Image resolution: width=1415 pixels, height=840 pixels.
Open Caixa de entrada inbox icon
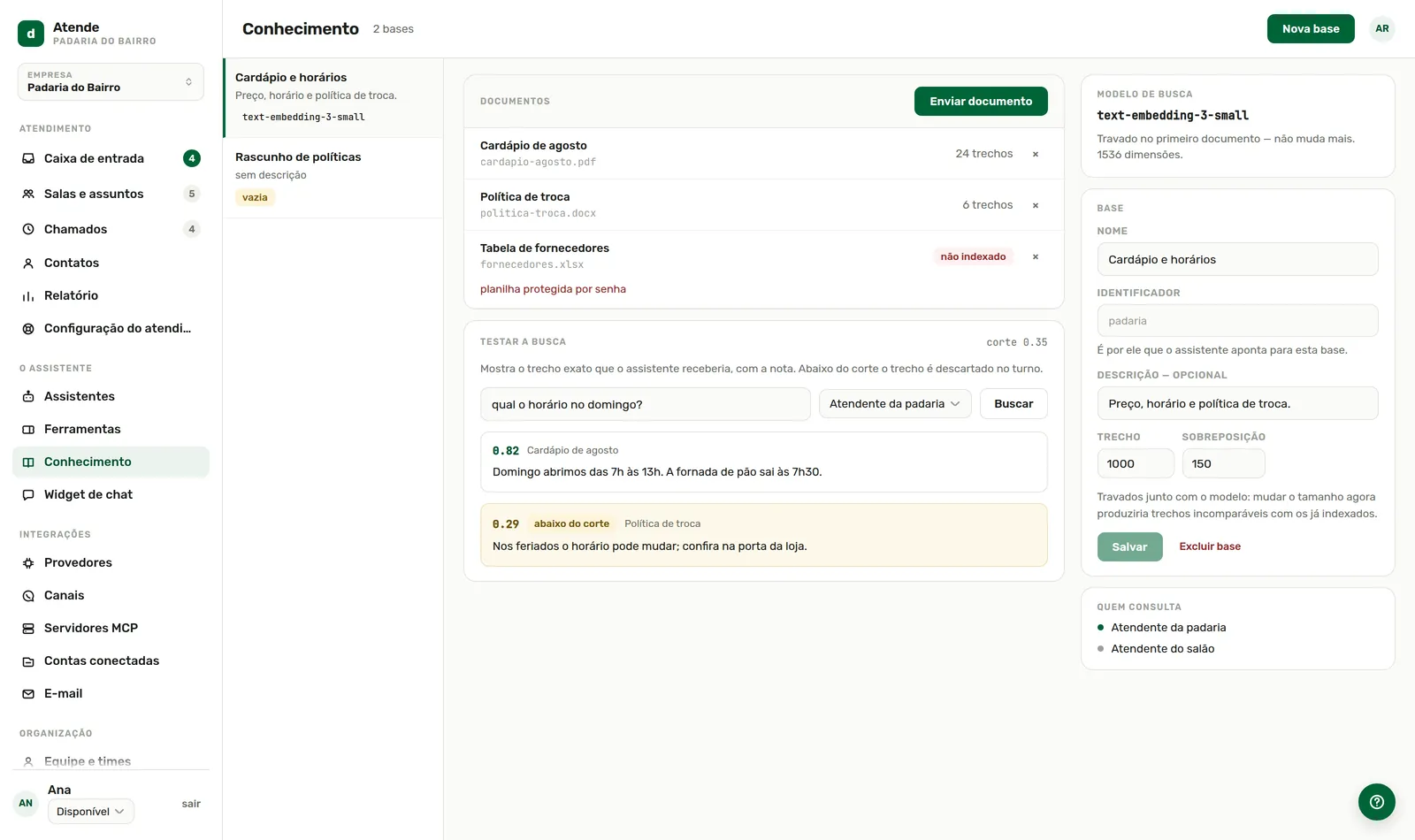28,158
